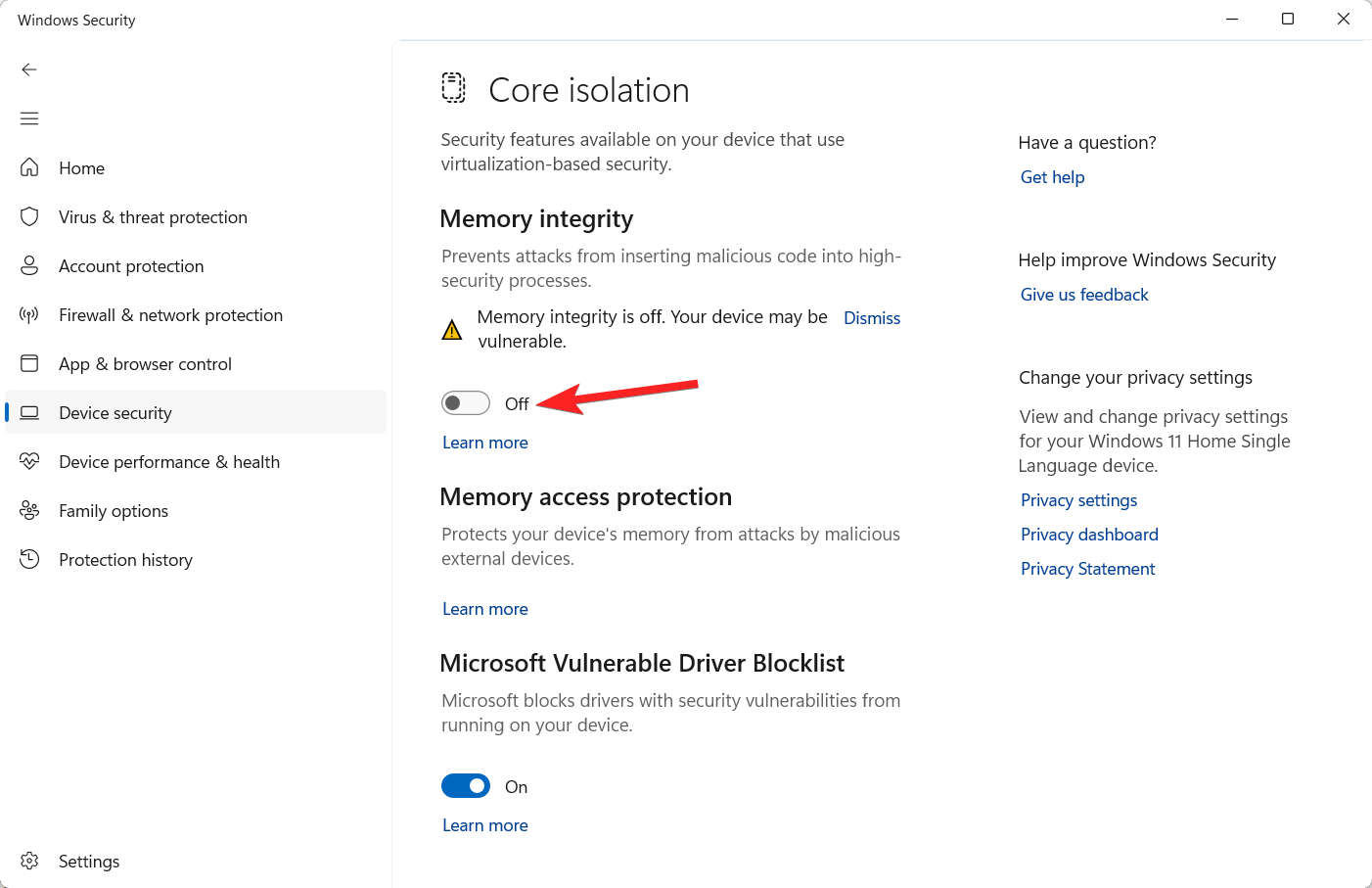The width and height of the screenshot is (1372, 888).
Task: Dismiss the Memory integrity warning
Action: [871, 317]
